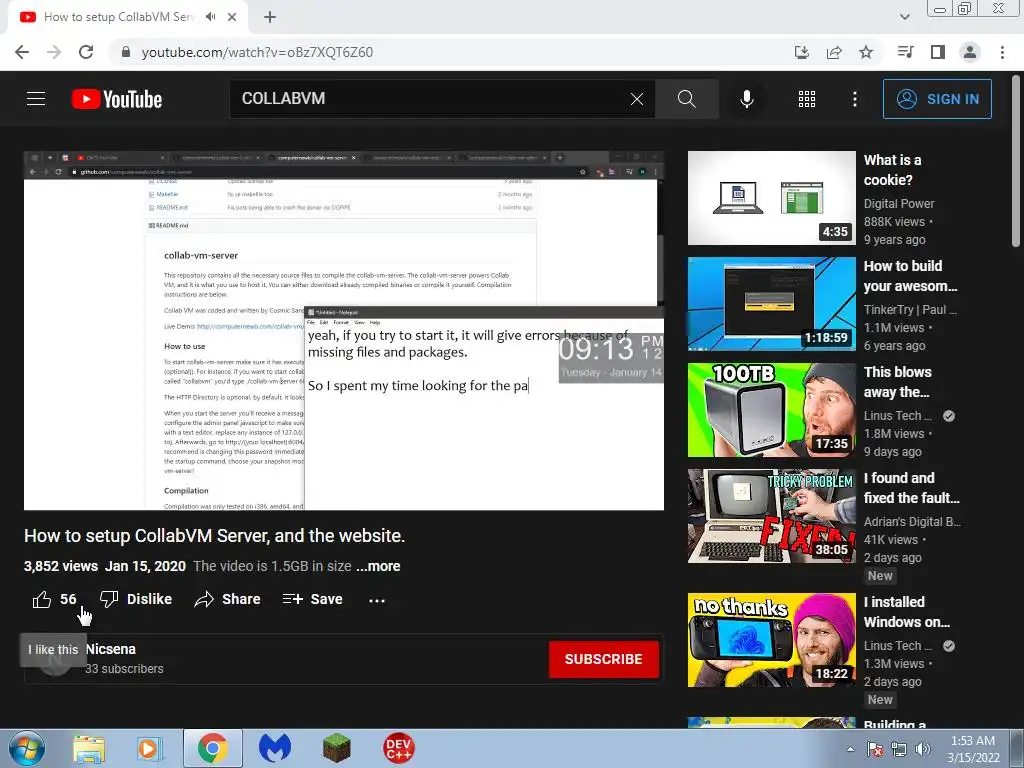Dislike the CollabVM video
The image size is (1024, 768).
coord(136,599)
